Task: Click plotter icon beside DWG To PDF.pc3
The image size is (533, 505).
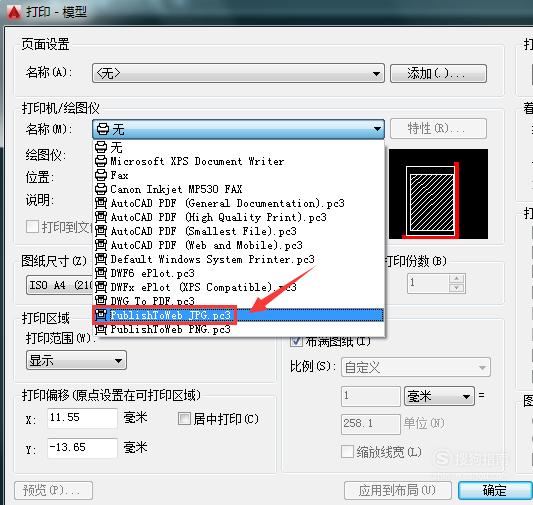Action: [101, 301]
